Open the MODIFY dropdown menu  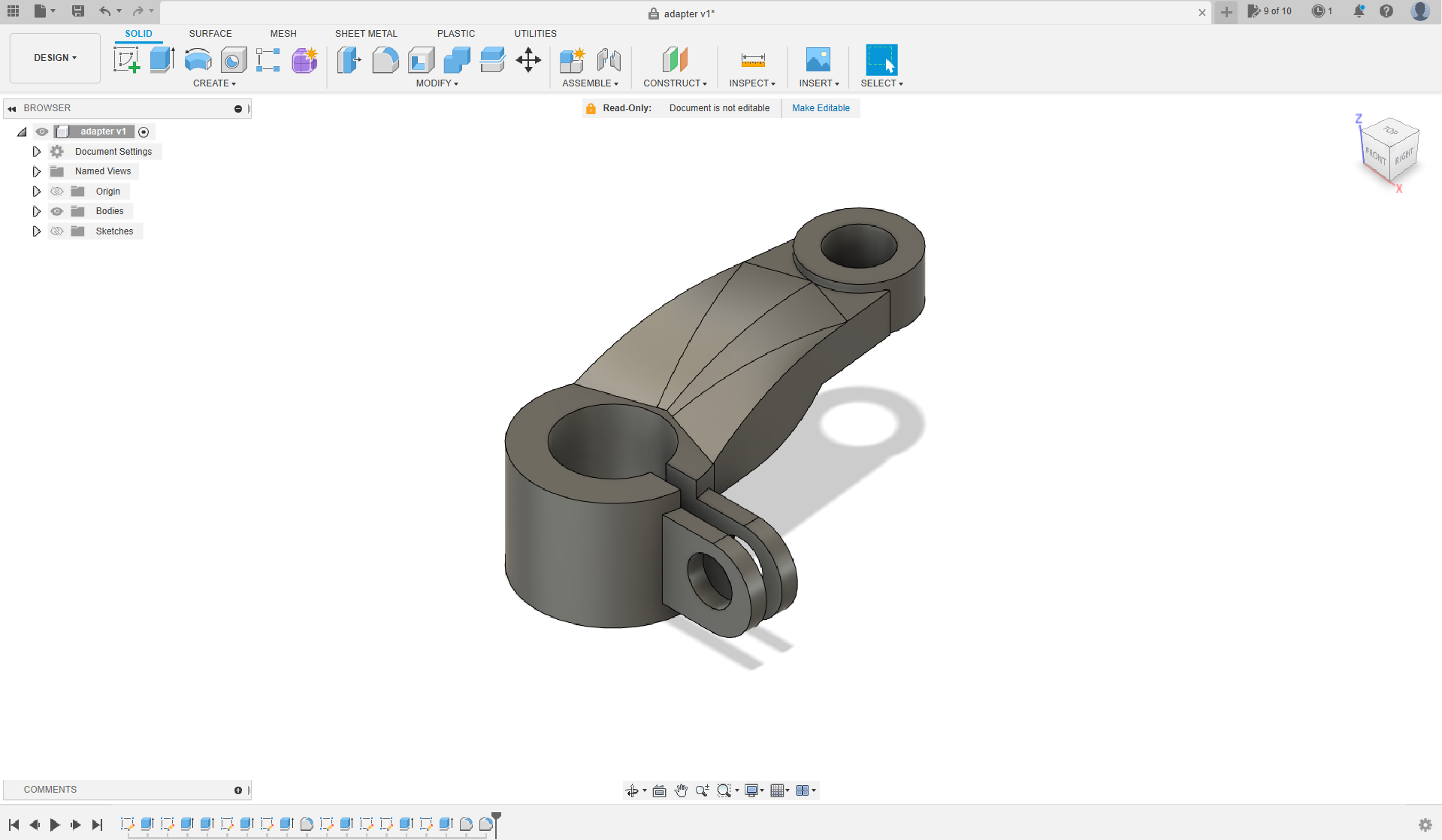tap(437, 83)
